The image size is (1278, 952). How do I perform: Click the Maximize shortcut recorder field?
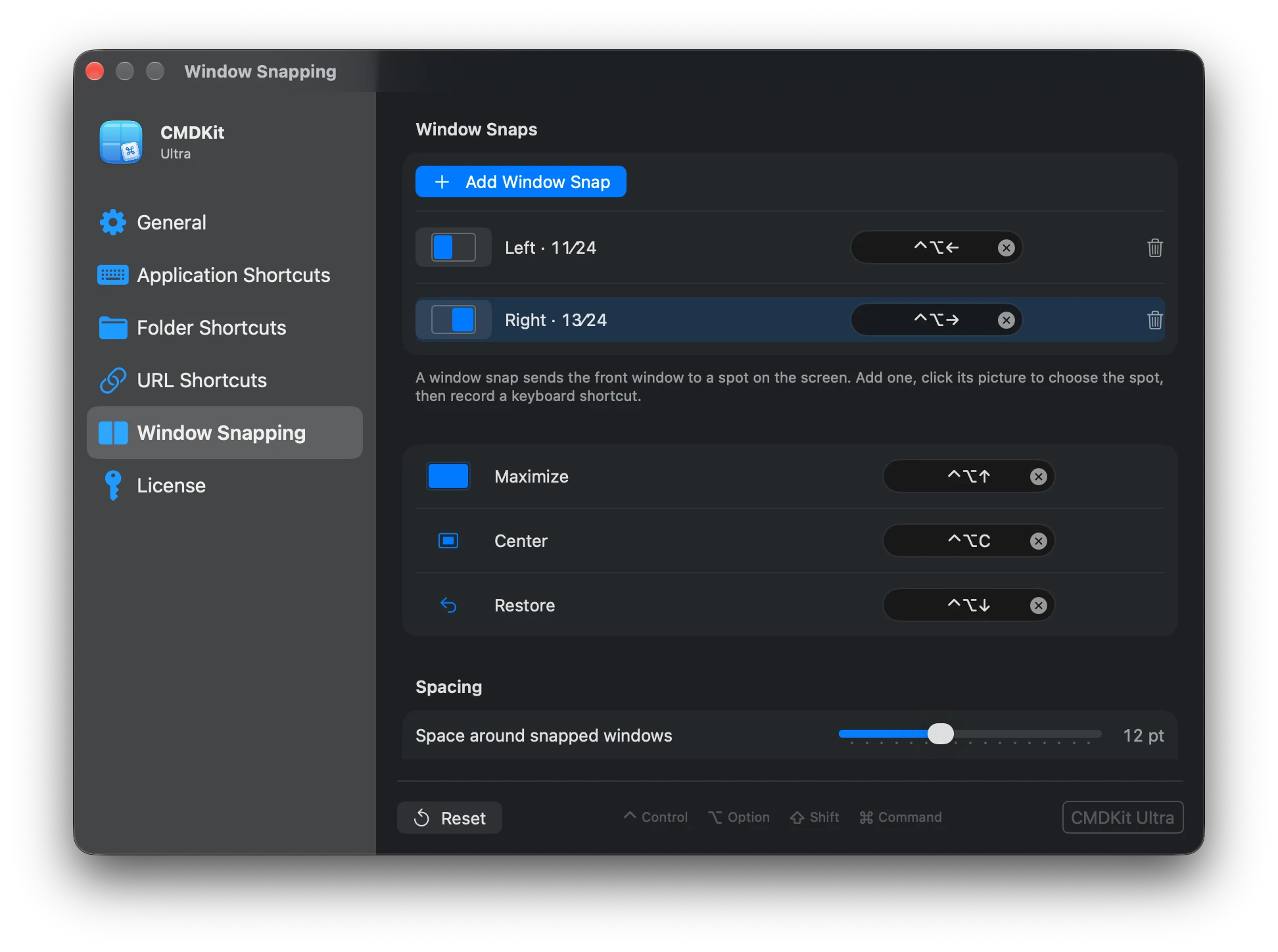tap(968, 476)
